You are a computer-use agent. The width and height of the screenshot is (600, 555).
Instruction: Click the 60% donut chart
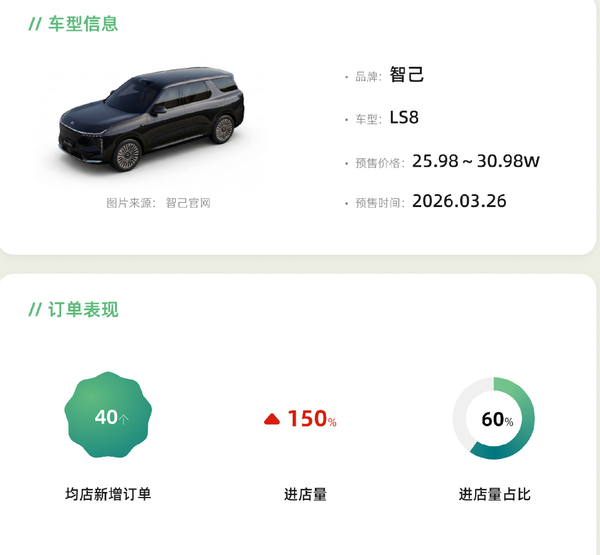click(x=494, y=419)
